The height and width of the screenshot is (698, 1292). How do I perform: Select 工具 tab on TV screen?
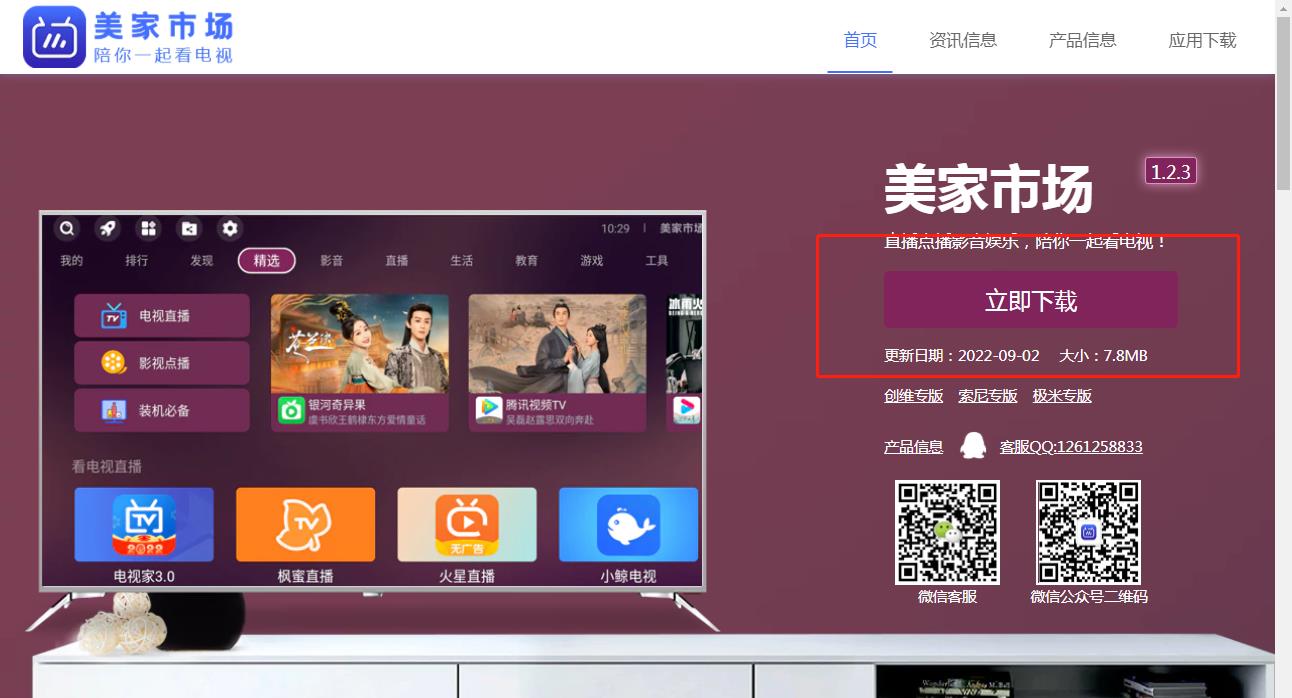tap(656, 261)
